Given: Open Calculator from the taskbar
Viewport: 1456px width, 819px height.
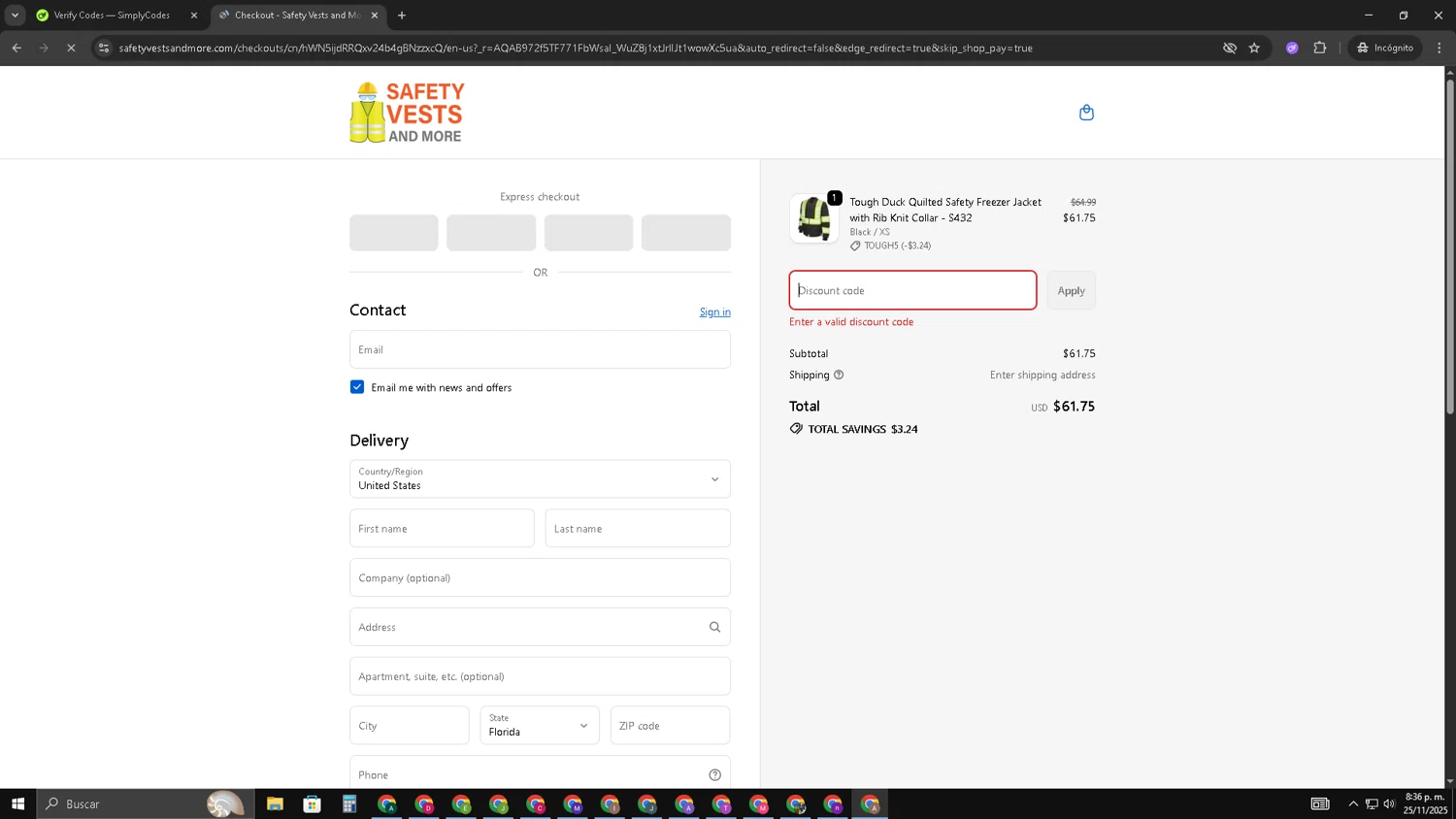Looking at the screenshot, I should click(349, 803).
